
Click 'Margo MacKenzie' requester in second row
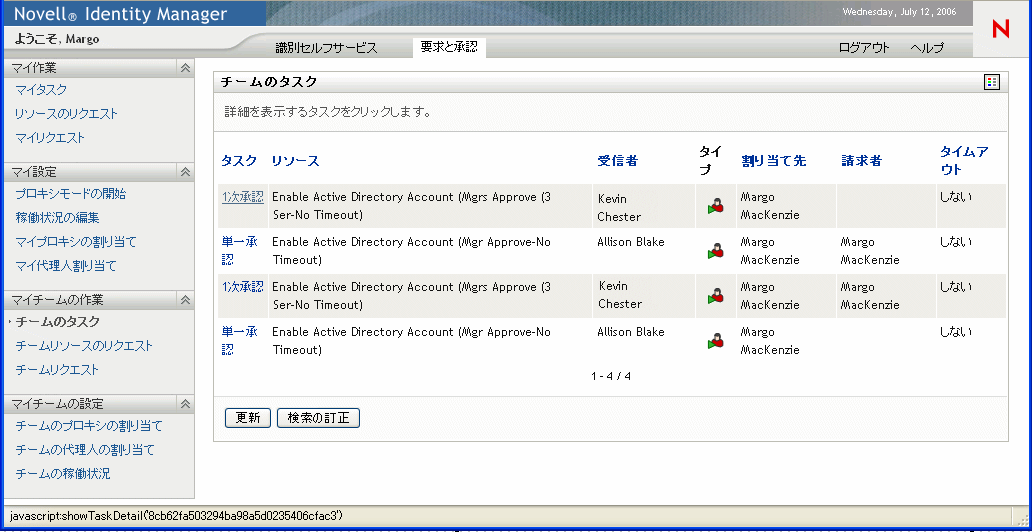pos(870,251)
